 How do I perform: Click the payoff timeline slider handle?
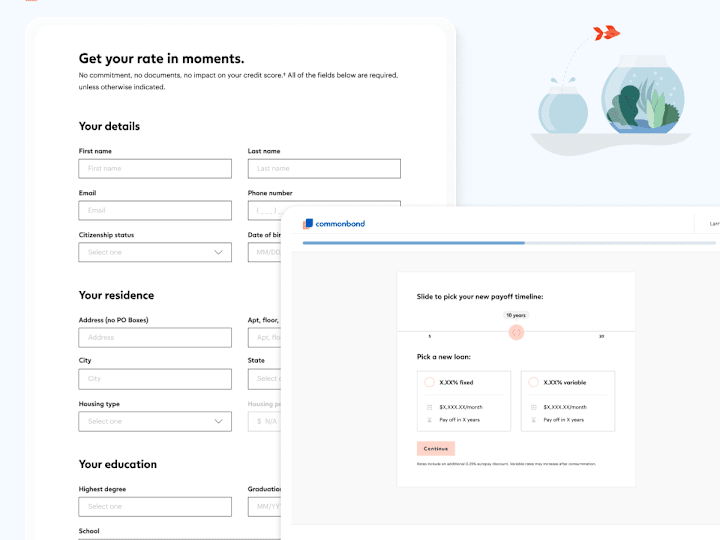point(516,332)
